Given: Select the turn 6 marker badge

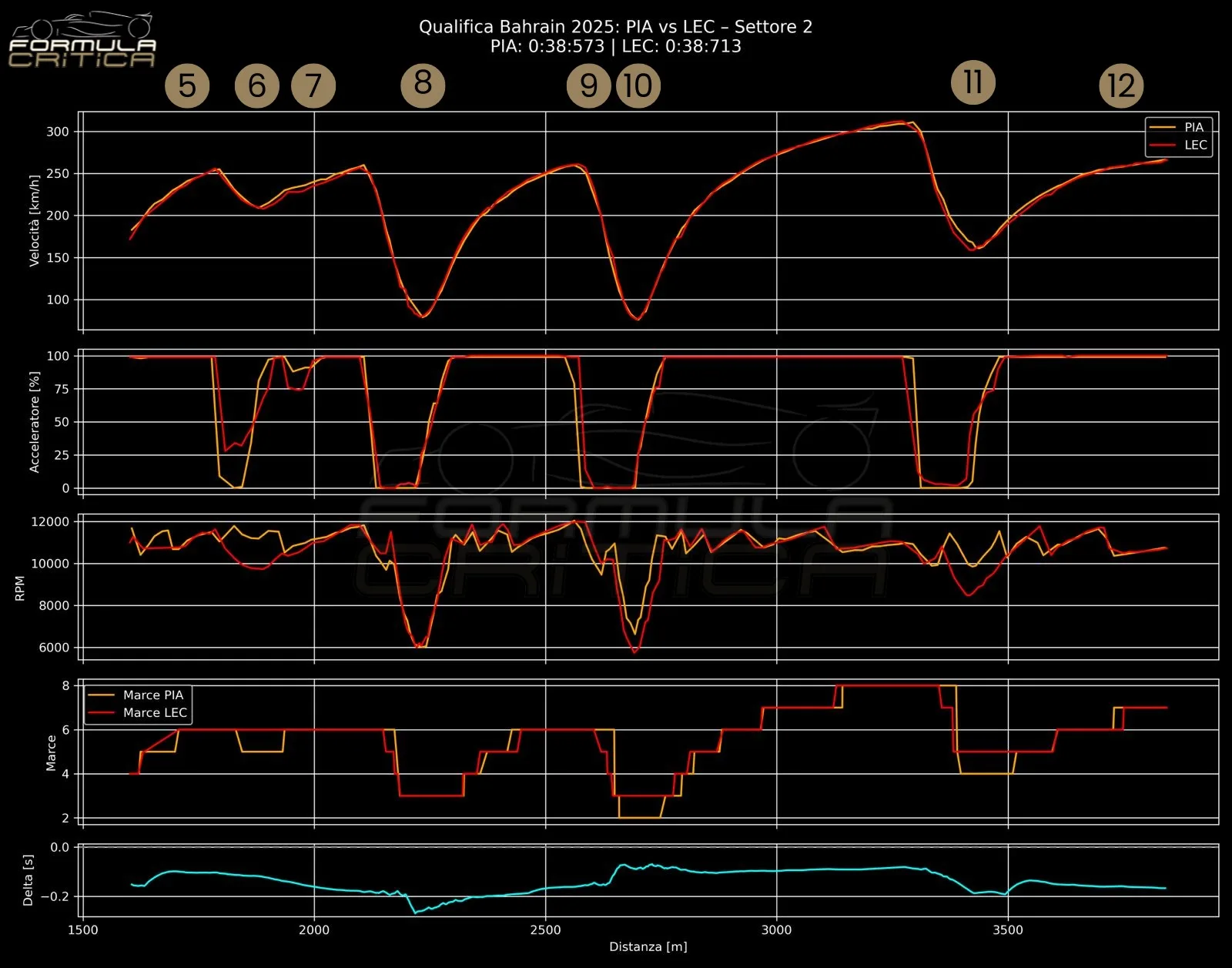Looking at the screenshot, I should (x=257, y=85).
